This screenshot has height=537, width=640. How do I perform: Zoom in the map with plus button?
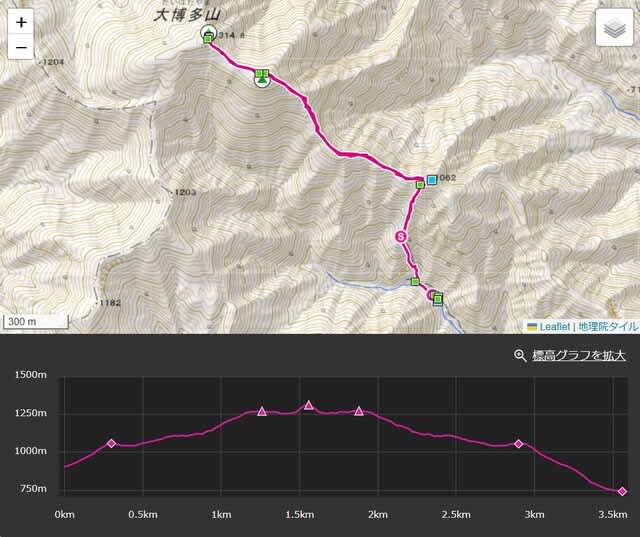pyautogui.click(x=21, y=23)
